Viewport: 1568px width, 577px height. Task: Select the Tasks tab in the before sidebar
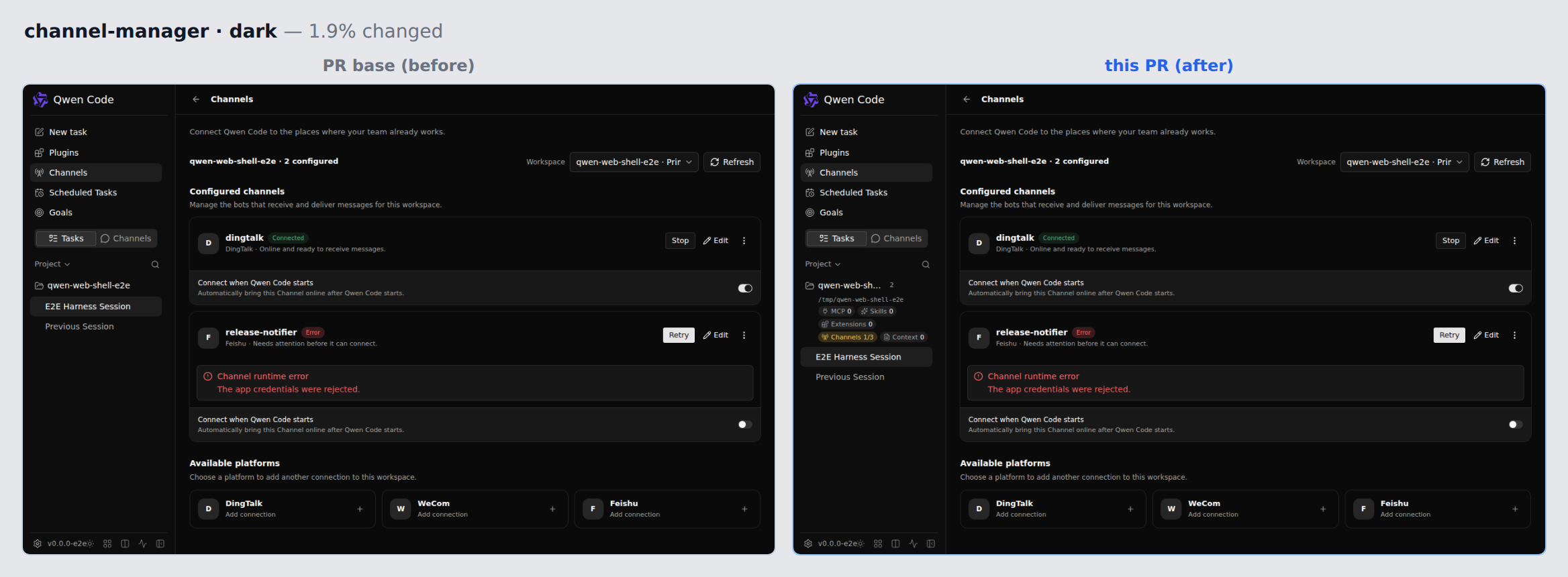coord(66,239)
